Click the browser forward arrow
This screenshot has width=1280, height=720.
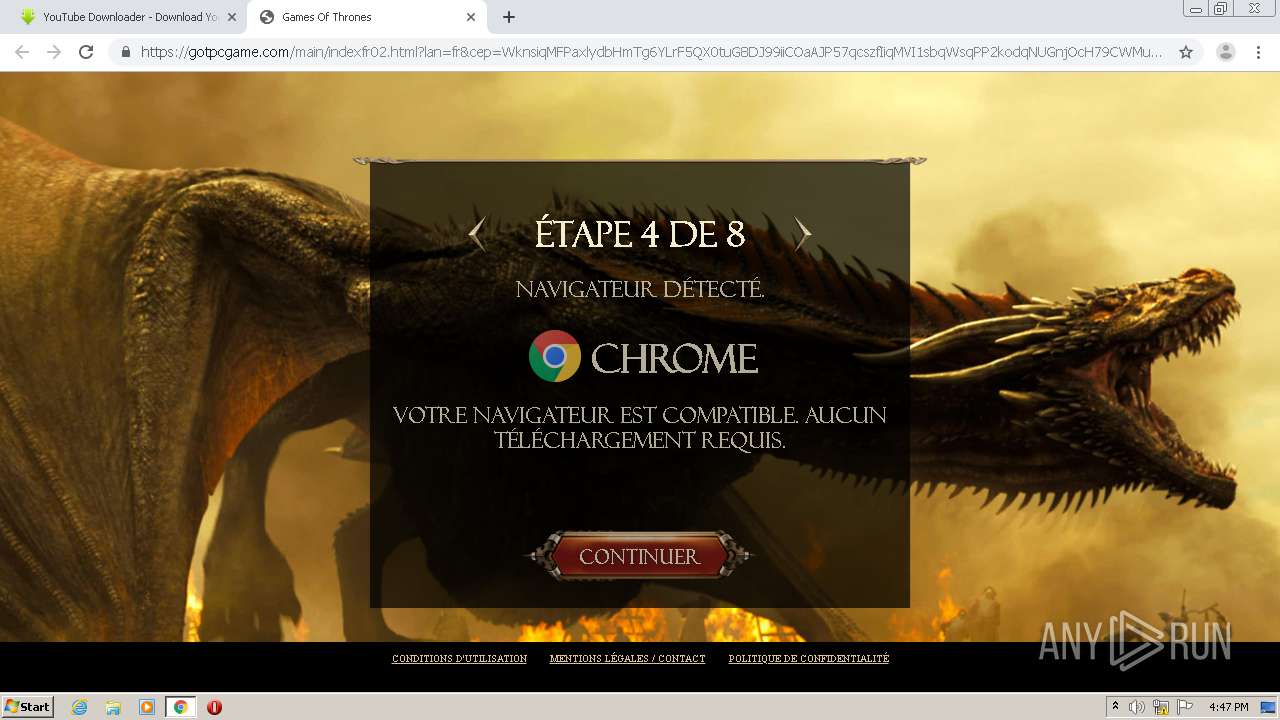point(54,52)
